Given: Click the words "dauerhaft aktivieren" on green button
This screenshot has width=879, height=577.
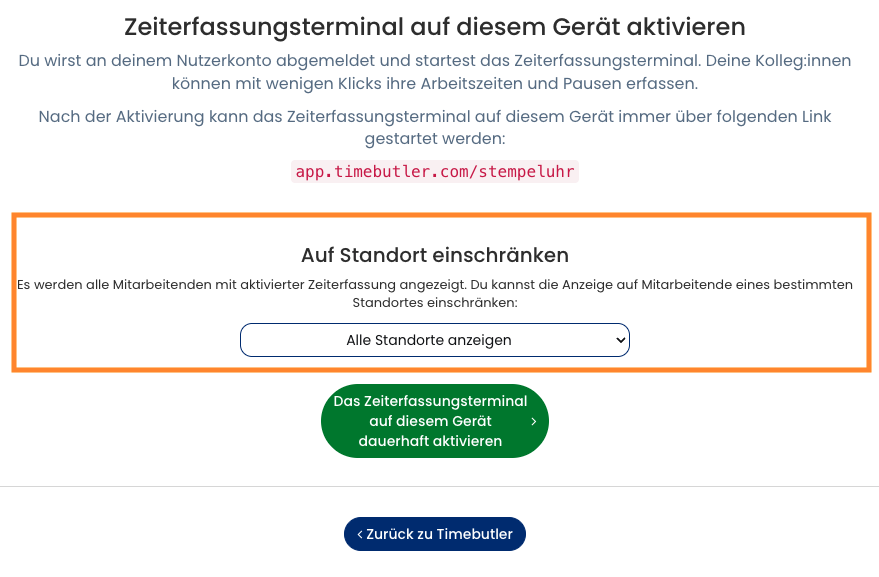Looking at the screenshot, I should pyautogui.click(x=430, y=441).
